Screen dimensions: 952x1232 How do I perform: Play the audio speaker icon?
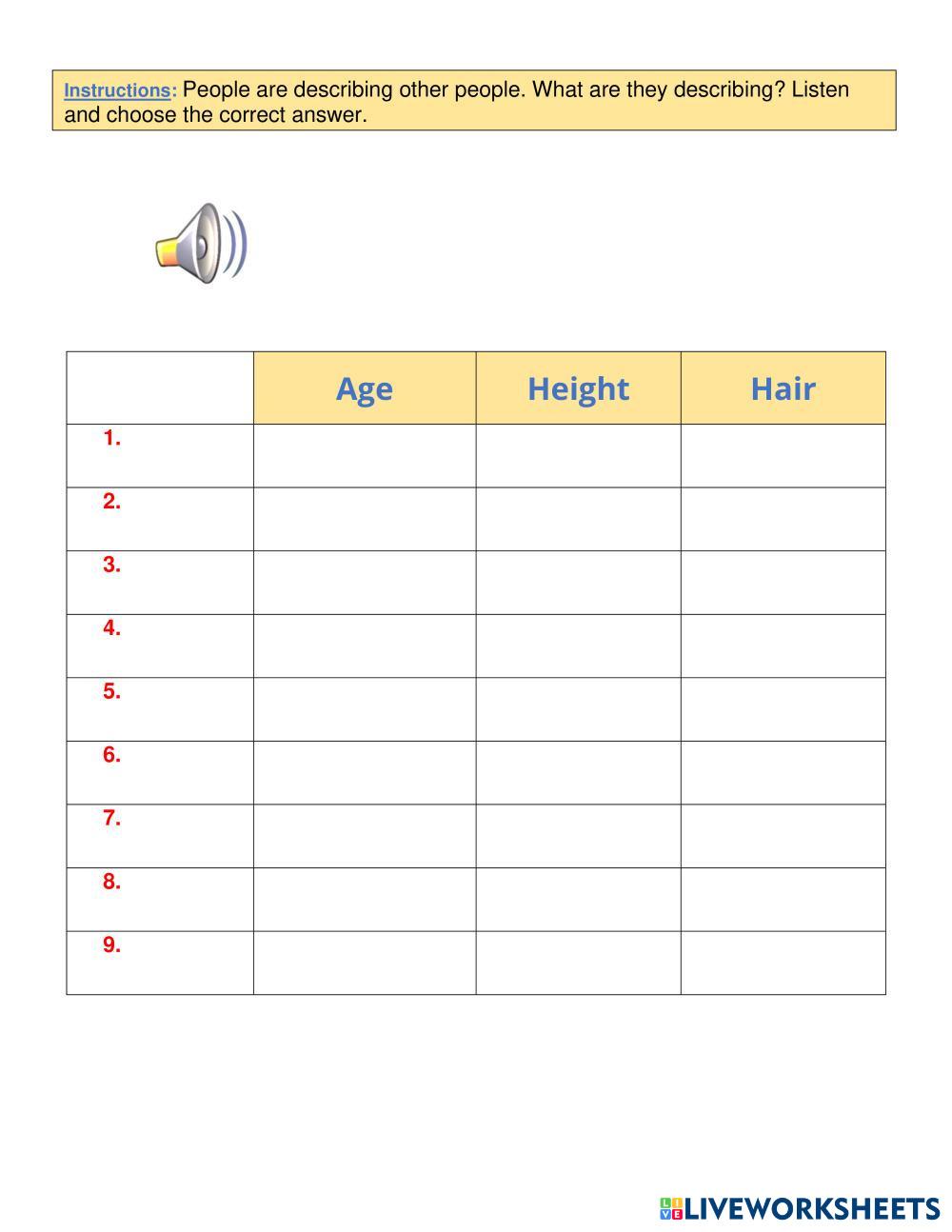pyautogui.click(x=201, y=241)
